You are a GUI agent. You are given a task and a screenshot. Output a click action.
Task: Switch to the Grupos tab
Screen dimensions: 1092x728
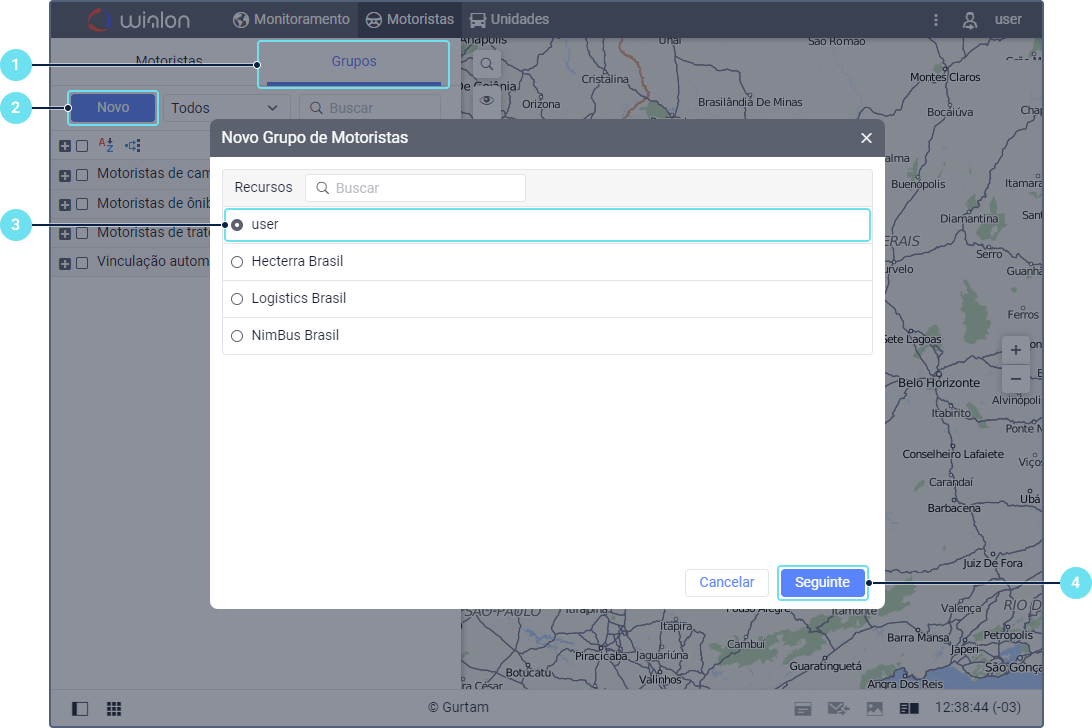pyautogui.click(x=354, y=62)
